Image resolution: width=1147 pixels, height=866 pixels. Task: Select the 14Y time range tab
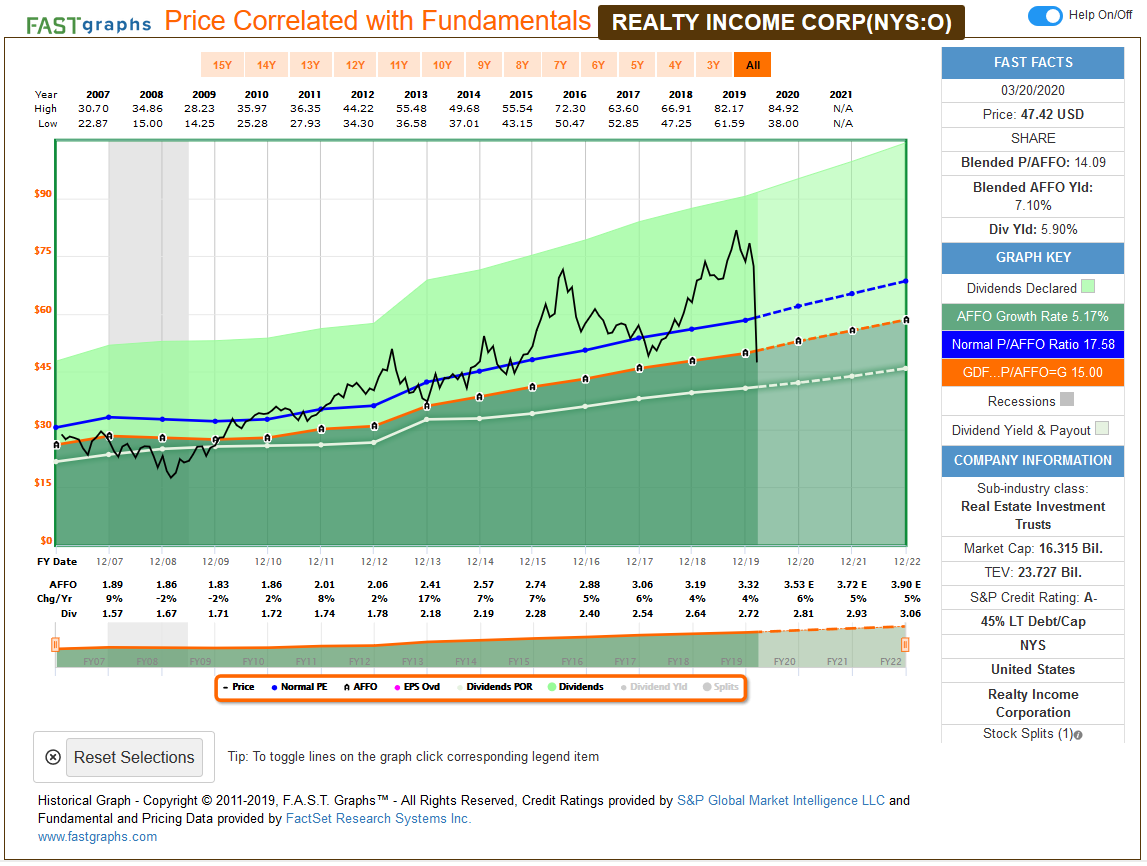click(266, 65)
